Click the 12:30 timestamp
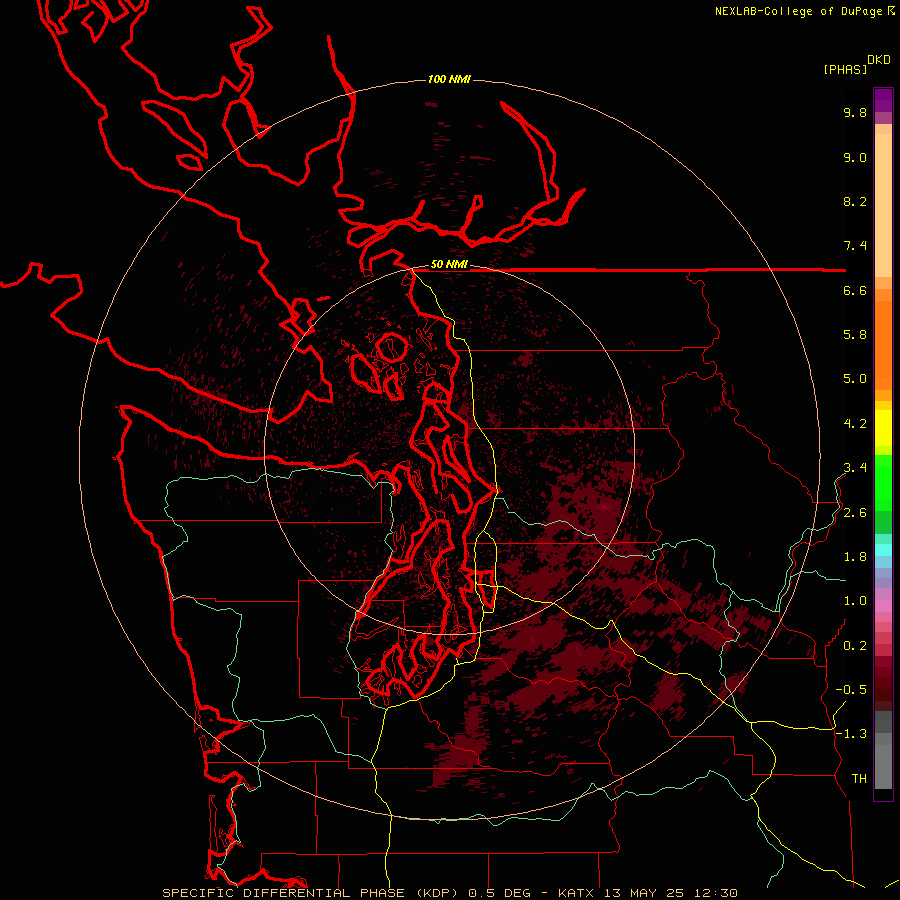The height and width of the screenshot is (900, 900). pos(715,893)
